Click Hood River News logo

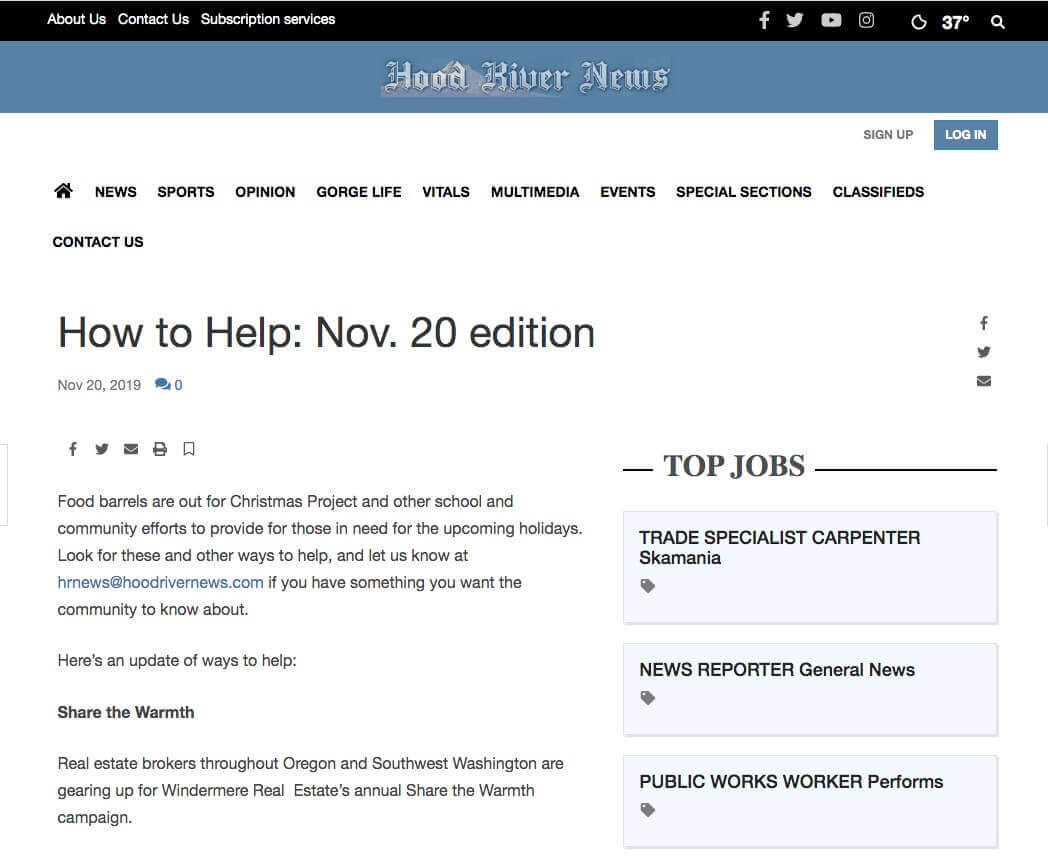click(526, 78)
